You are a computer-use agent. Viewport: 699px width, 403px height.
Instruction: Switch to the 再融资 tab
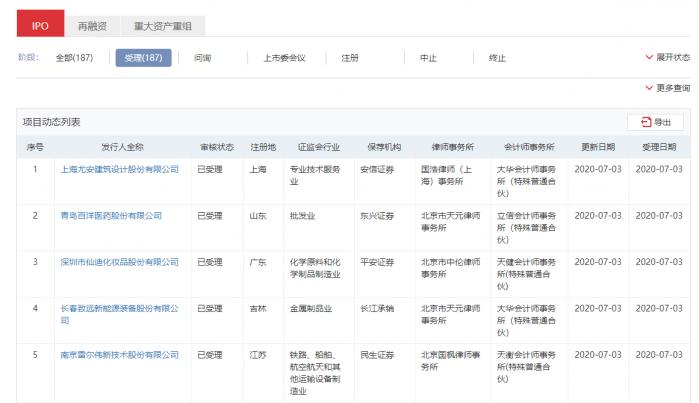tap(93, 24)
